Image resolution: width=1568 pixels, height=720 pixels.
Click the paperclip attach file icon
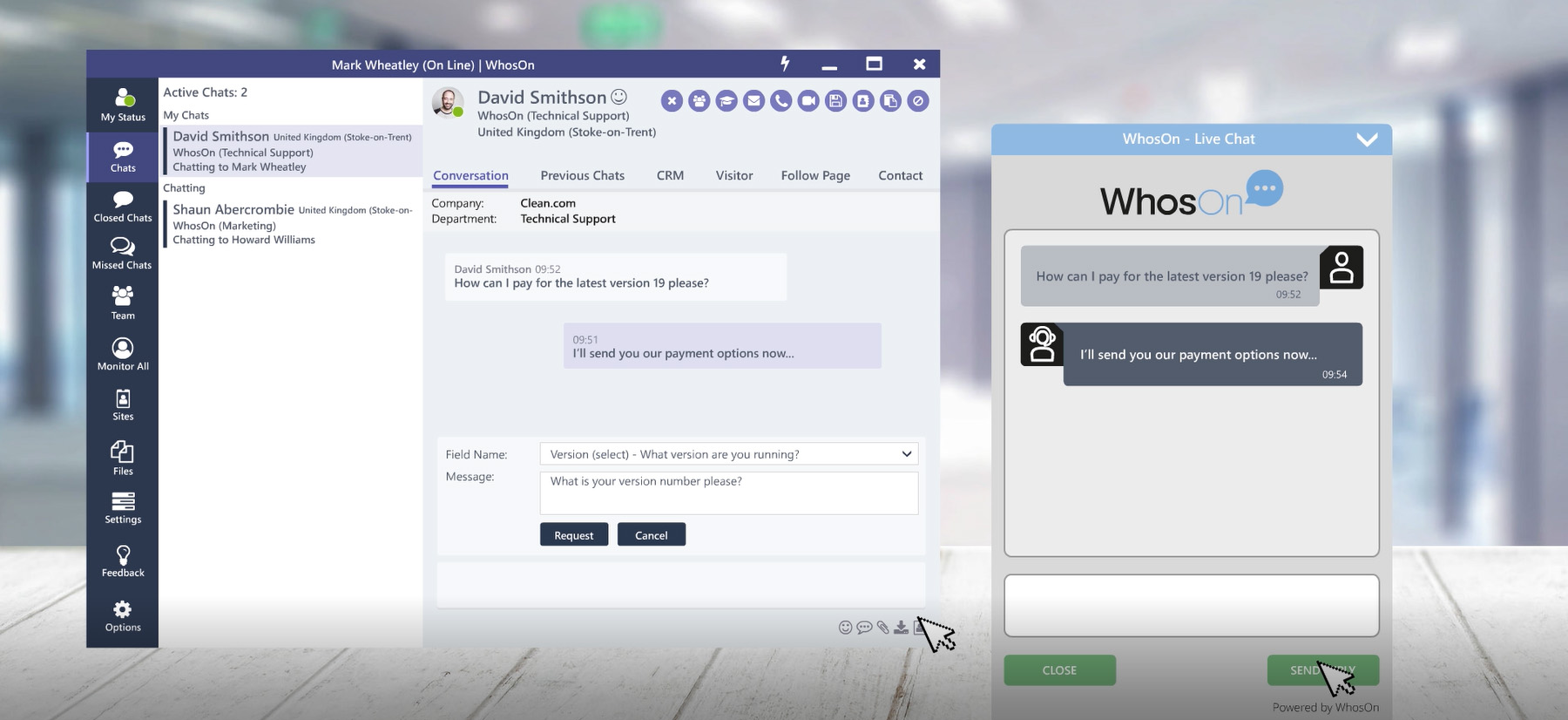(882, 627)
